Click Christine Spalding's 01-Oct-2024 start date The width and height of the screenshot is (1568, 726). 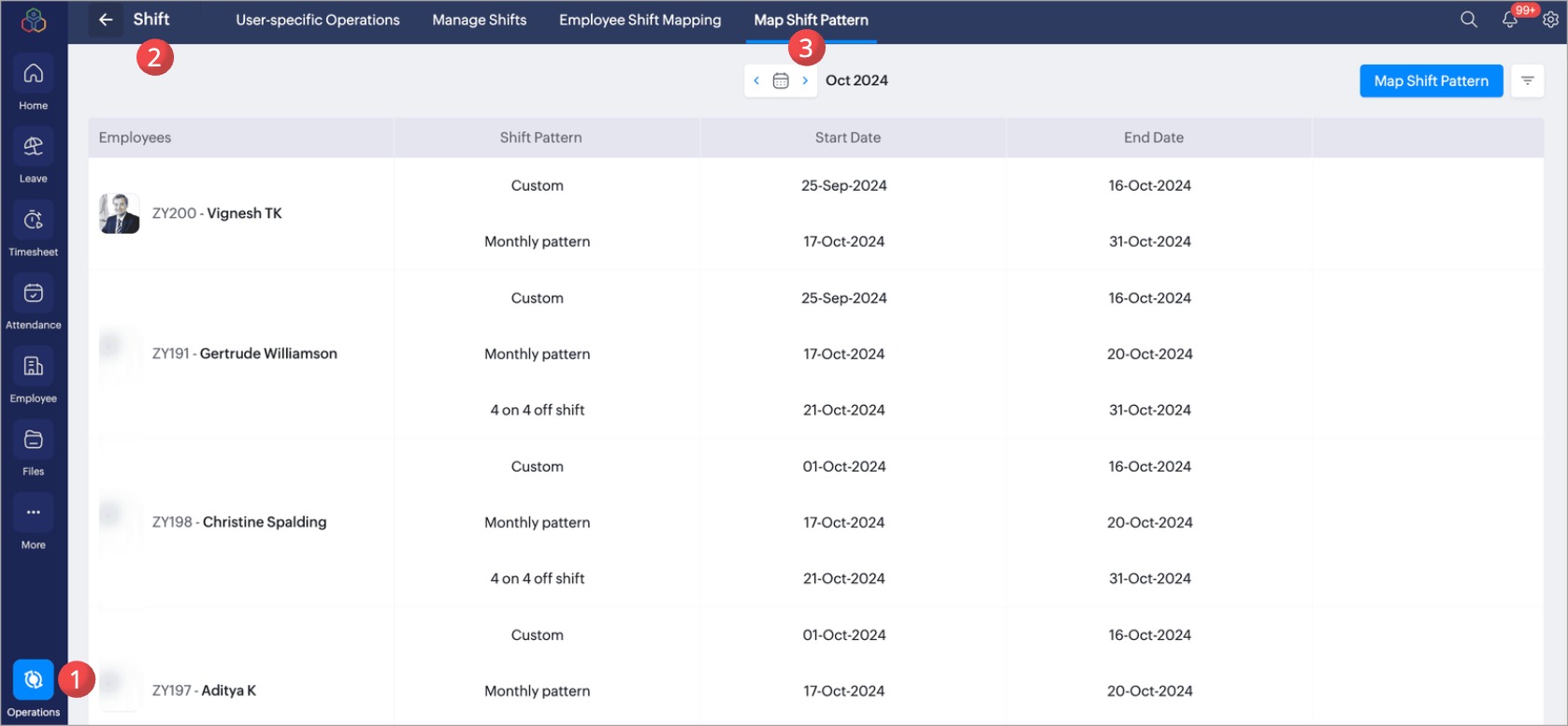pos(844,466)
